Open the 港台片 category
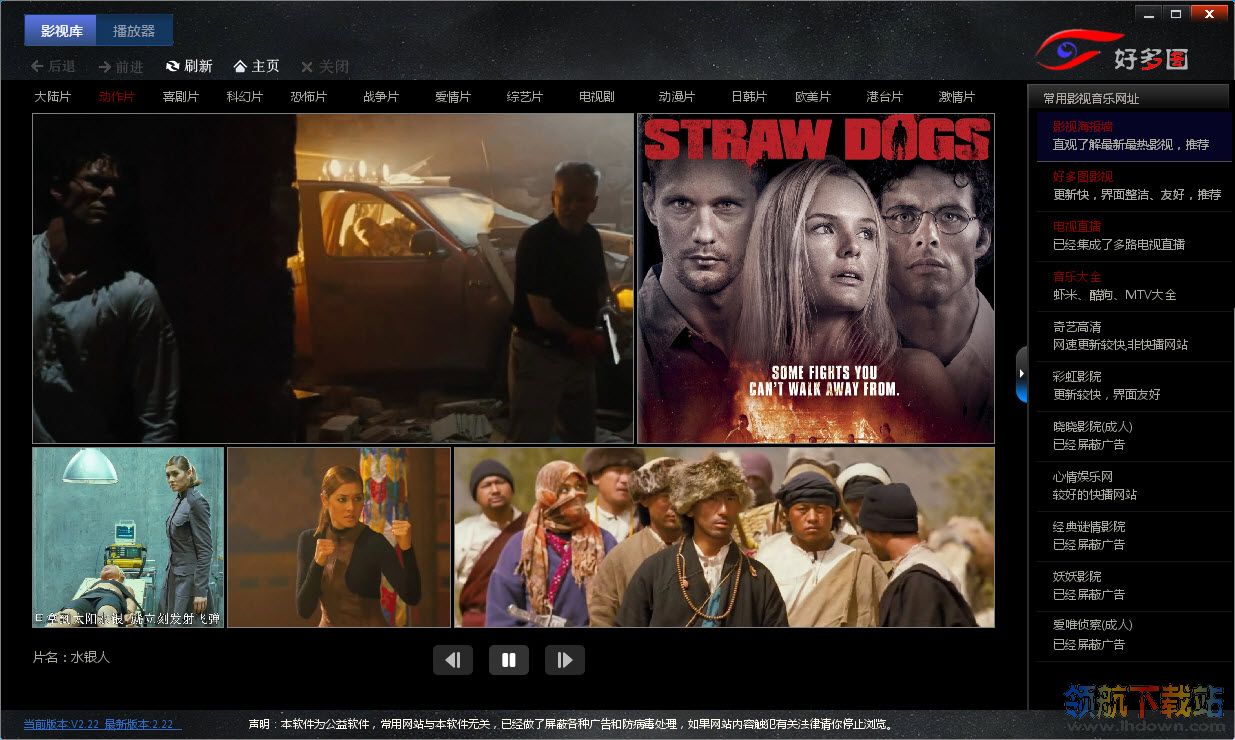Image resolution: width=1235 pixels, height=740 pixels. [885, 97]
